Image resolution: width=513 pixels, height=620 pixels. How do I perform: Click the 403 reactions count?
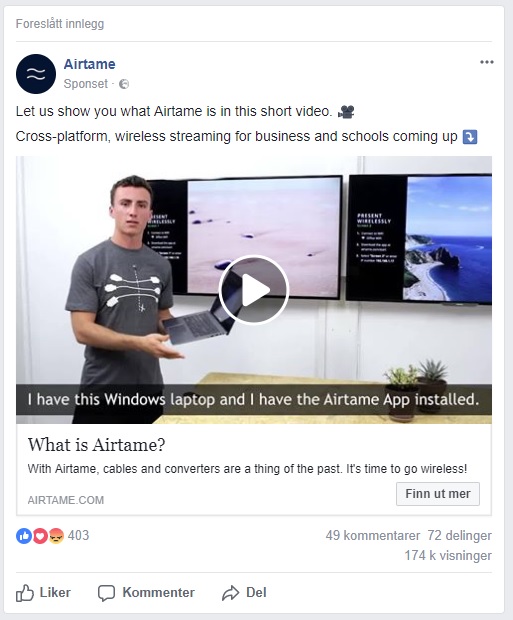coord(78,535)
